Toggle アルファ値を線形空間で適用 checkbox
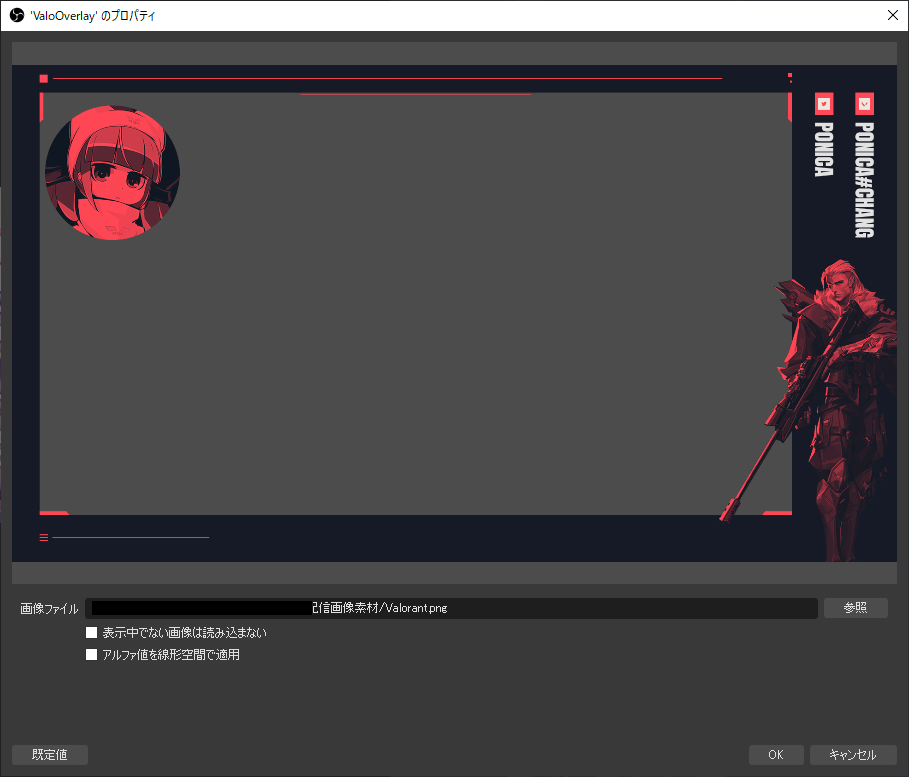909x777 pixels. 92,655
